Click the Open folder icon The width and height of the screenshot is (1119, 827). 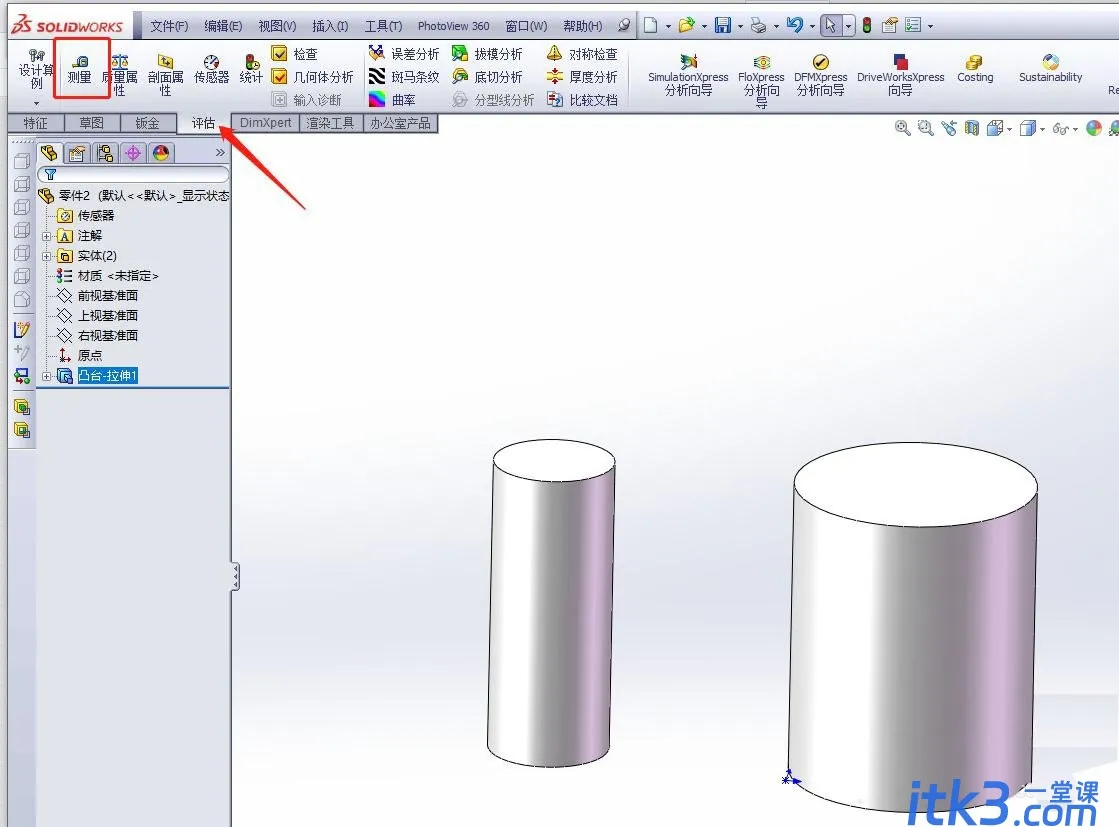coord(687,26)
